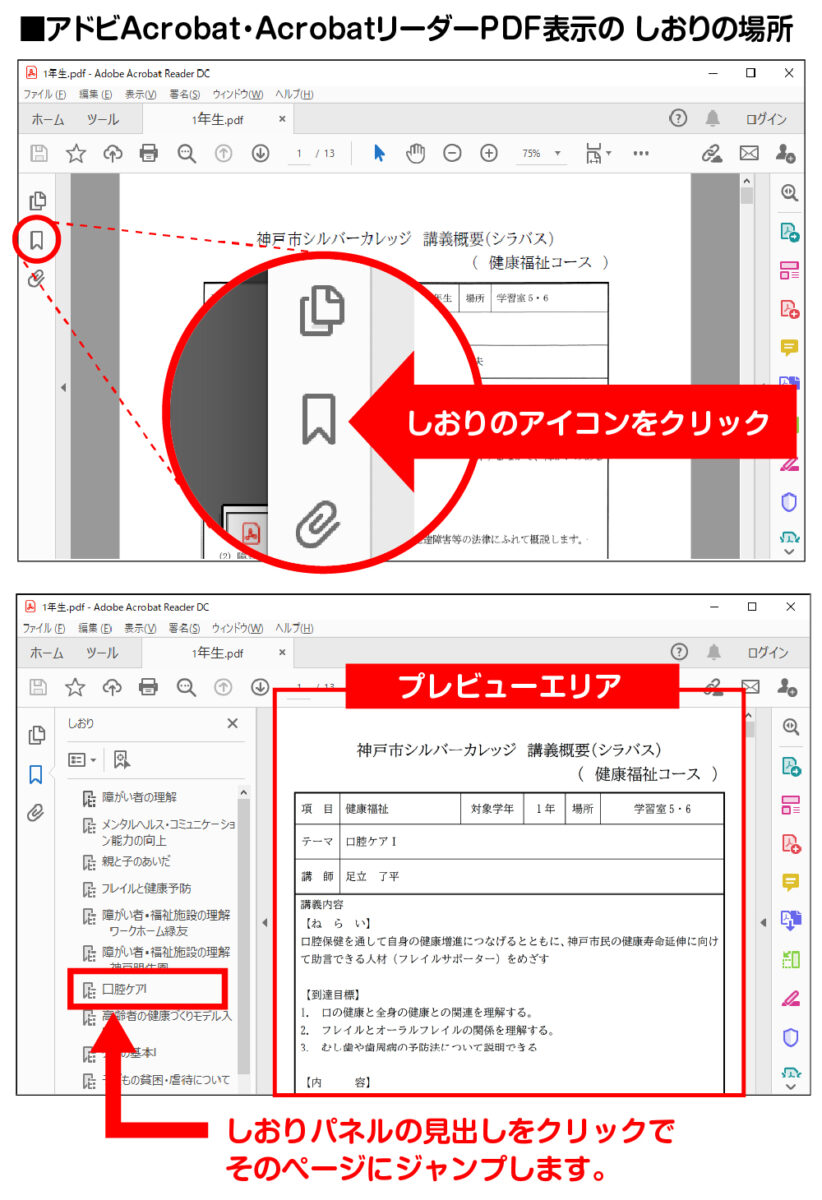Image resolution: width=822 pixels, height=1200 pixels.
Task: Click the star bookmark icon in upper window toolbar
Action: [x=76, y=153]
